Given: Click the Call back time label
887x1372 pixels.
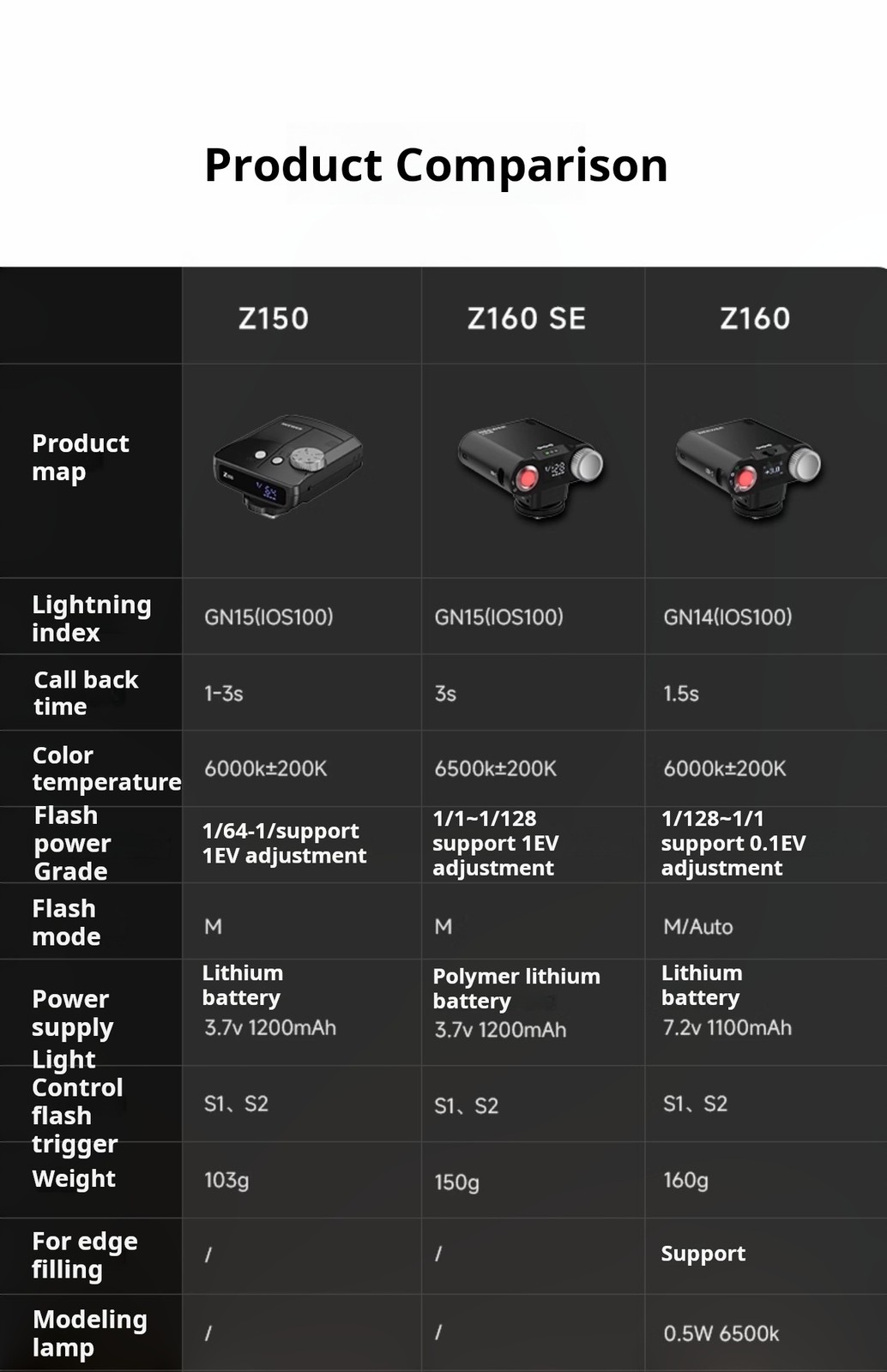Looking at the screenshot, I should (86, 693).
